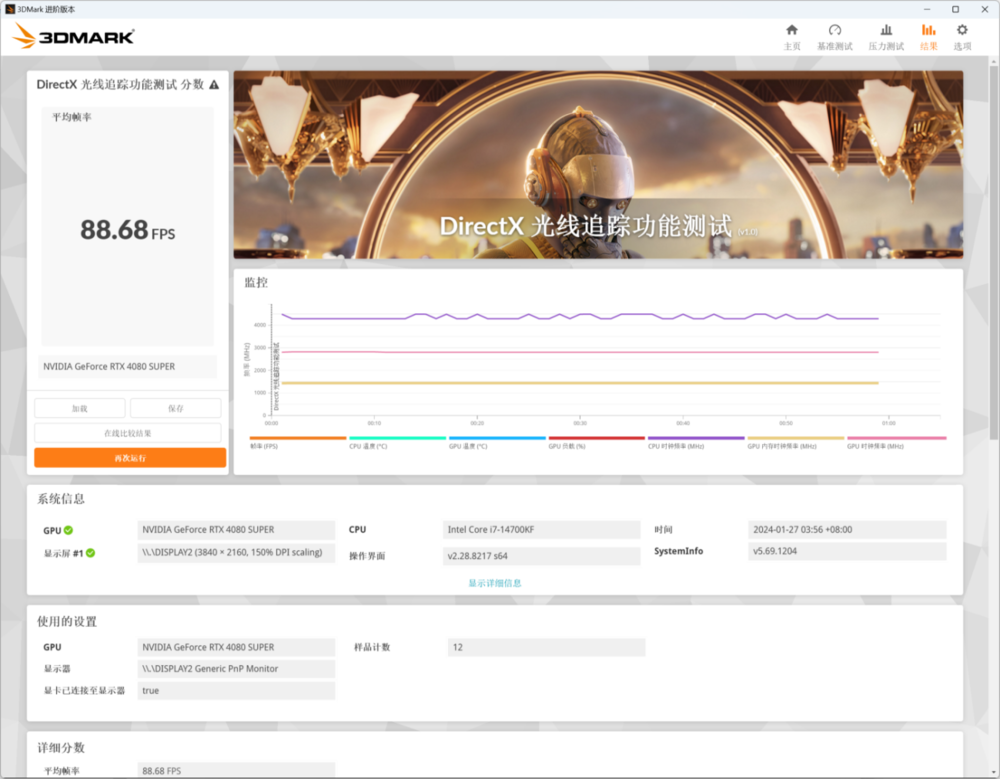The image size is (1000, 779).
Task: Click the 监控 monitoring section heading
Action: [256, 283]
